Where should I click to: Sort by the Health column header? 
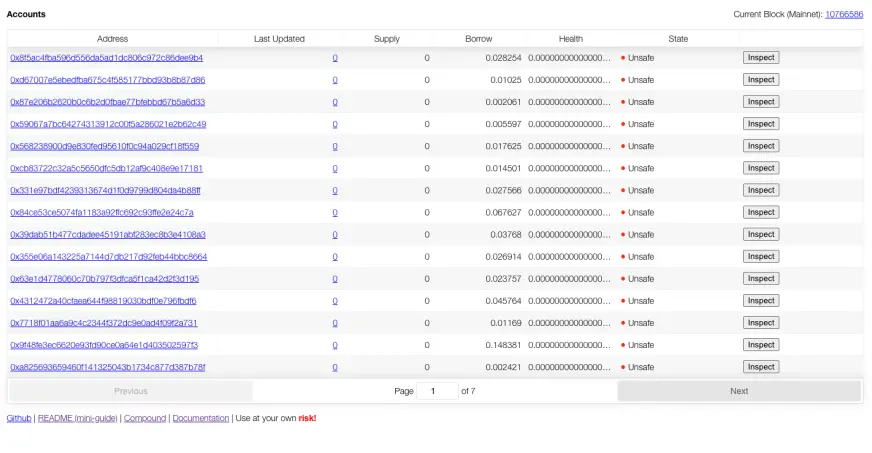tap(571, 39)
